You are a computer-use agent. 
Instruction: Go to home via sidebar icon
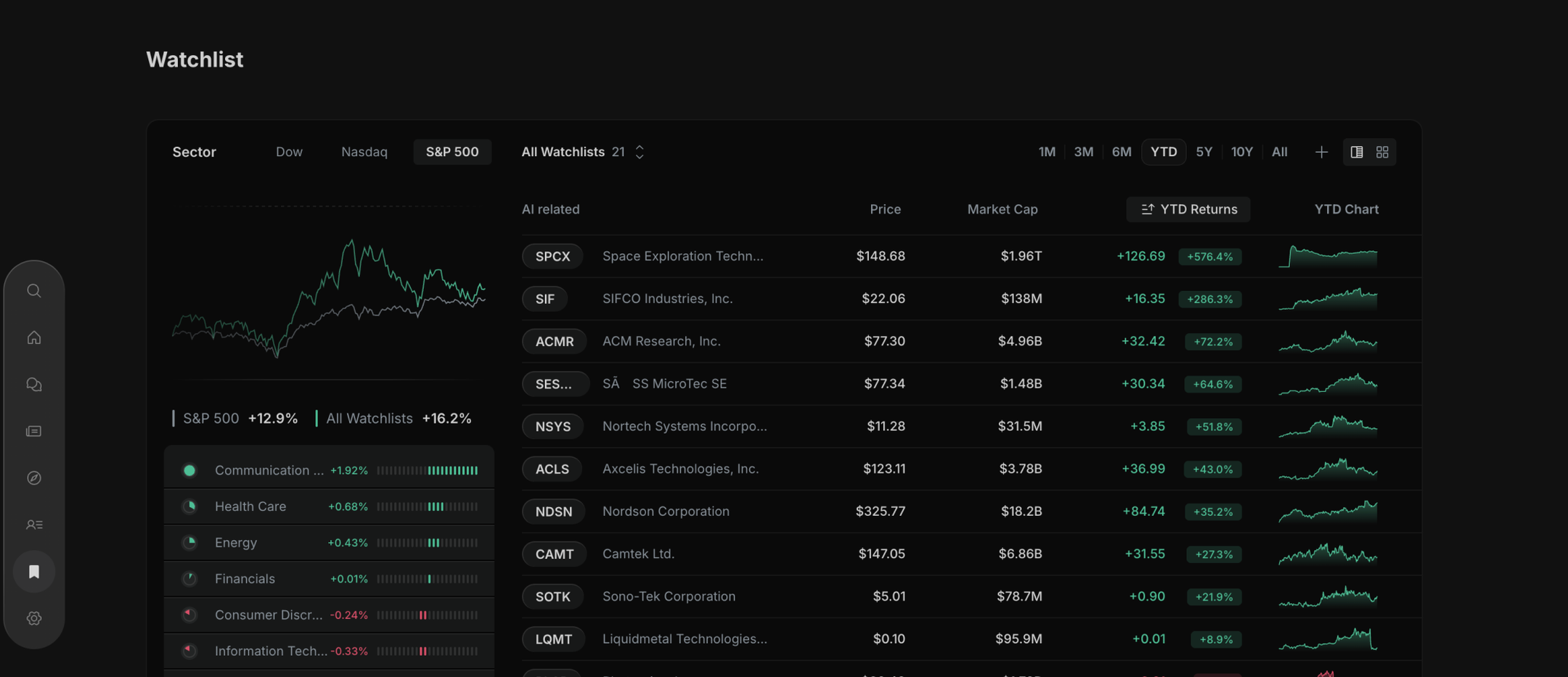pos(34,337)
